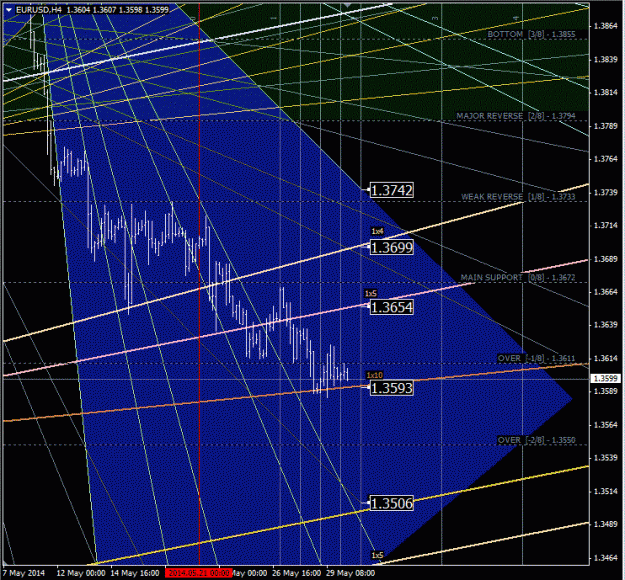Click 1.3614 on the price scale

(x=605, y=358)
